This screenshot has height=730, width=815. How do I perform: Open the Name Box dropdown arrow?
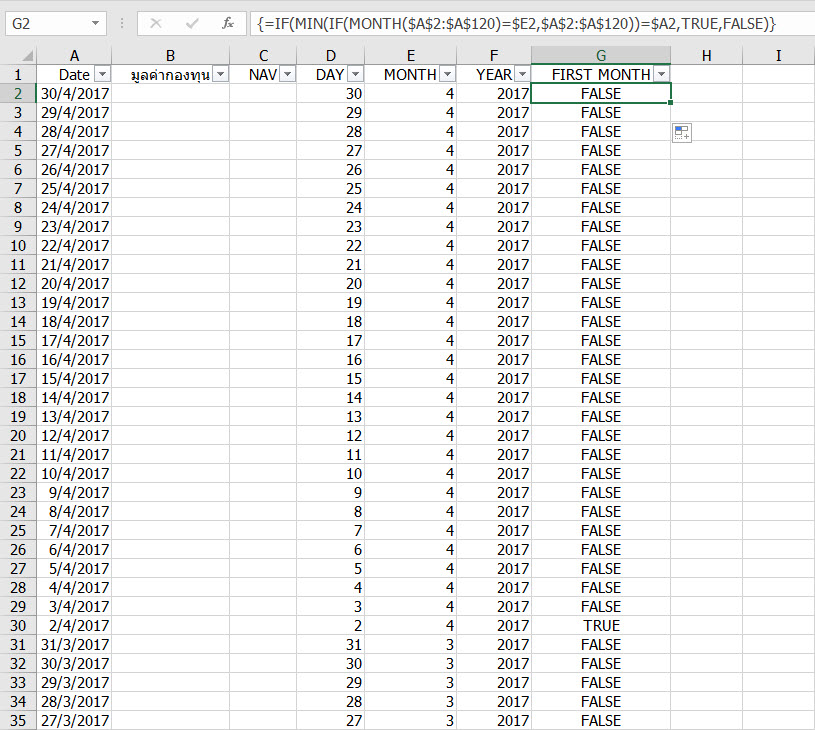point(95,23)
